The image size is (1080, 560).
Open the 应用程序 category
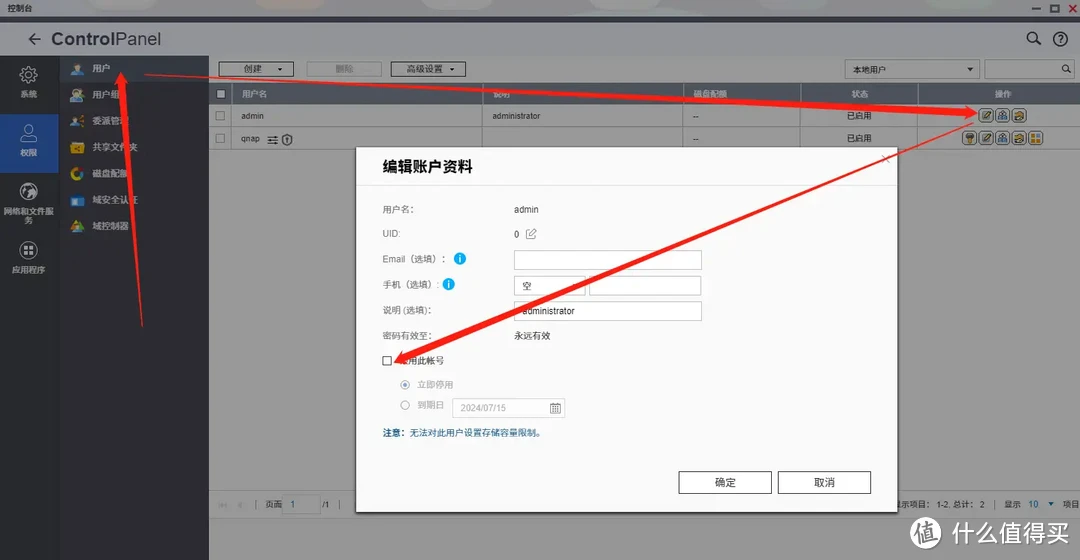tap(28, 258)
